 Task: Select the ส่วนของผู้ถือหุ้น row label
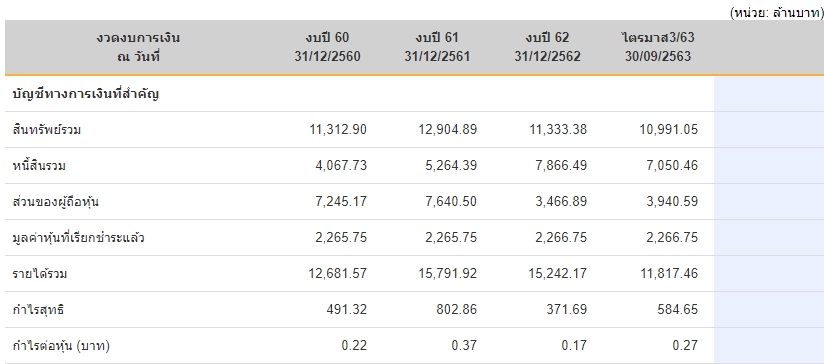[55, 202]
